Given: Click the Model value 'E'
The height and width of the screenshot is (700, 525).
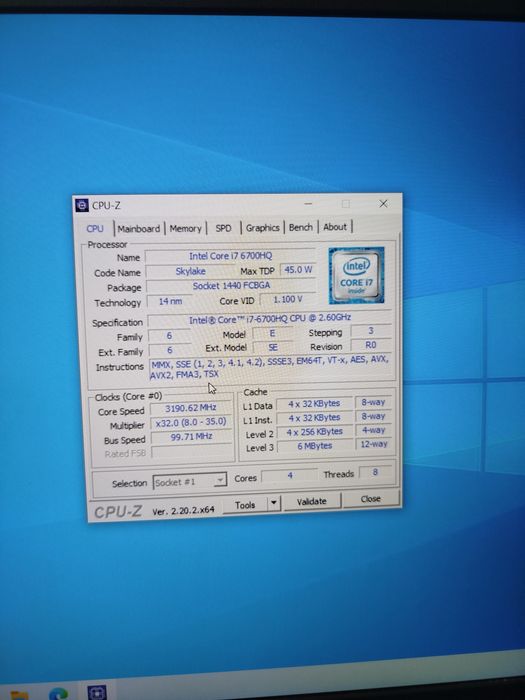Looking at the screenshot, I should coord(272,333).
